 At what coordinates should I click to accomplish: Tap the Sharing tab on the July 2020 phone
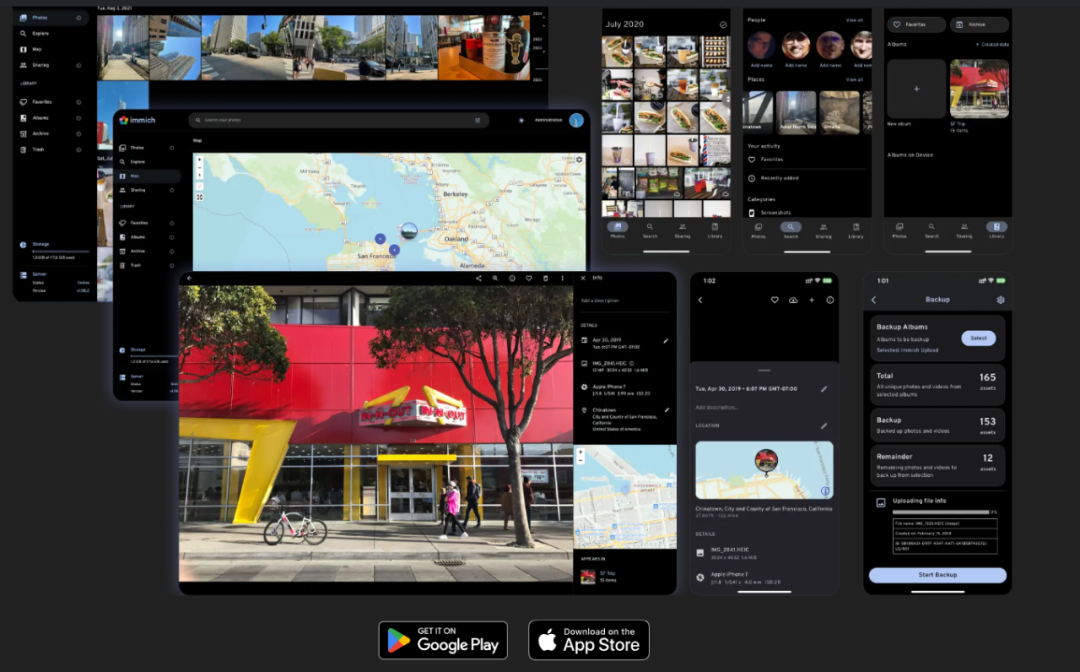[683, 230]
